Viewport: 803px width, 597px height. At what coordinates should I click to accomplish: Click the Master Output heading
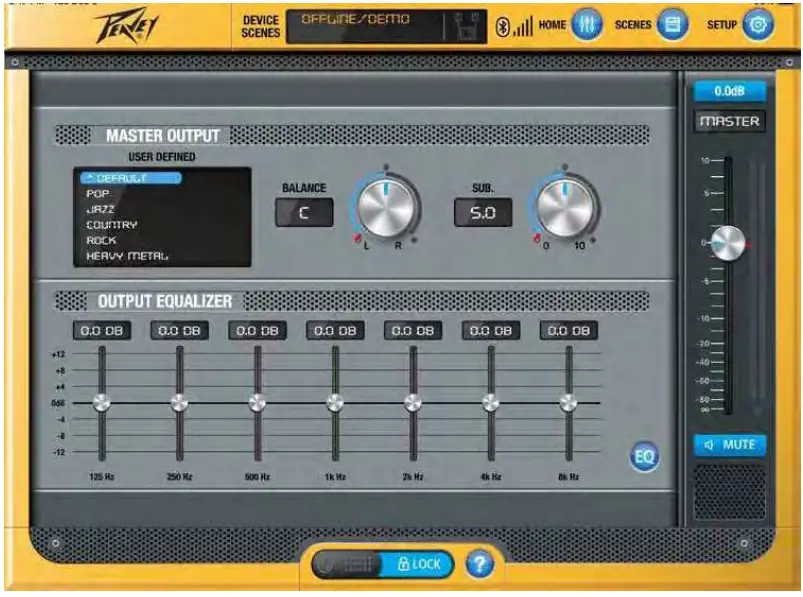coord(162,136)
